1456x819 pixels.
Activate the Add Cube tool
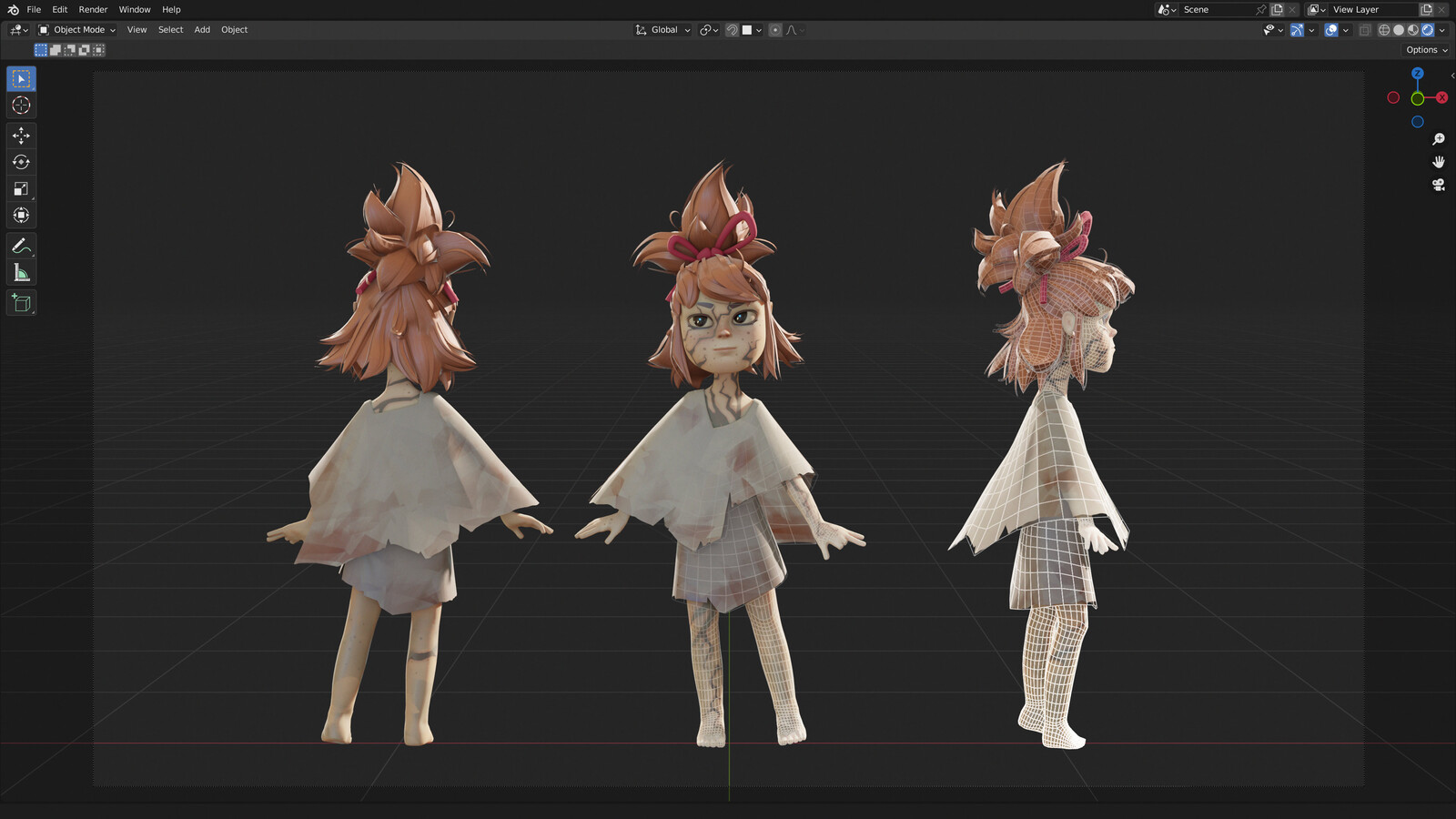pos(21,302)
